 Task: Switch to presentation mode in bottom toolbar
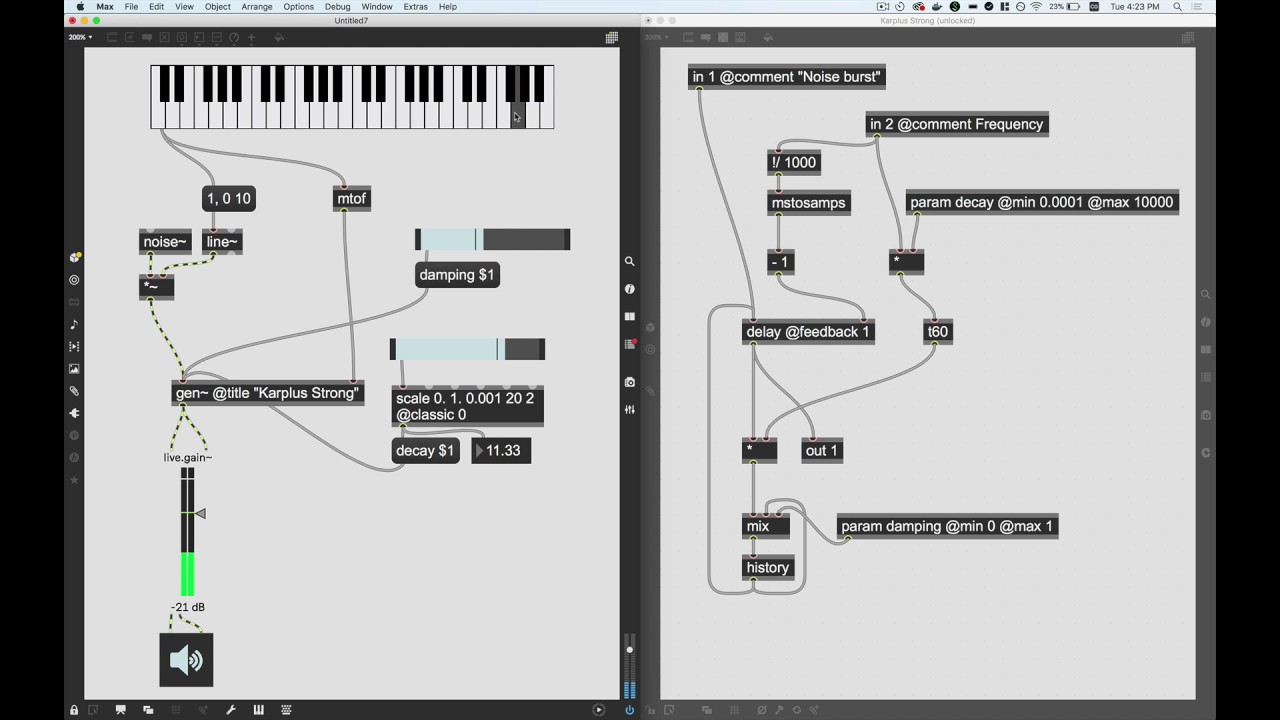click(121, 710)
